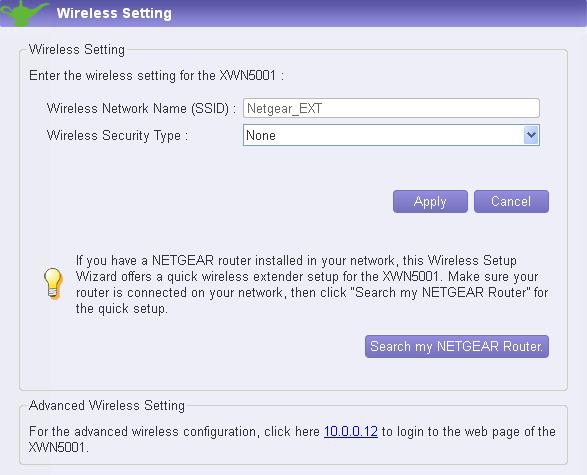Click the Wireless Setting header title text
Viewport: 587px width, 475px height.
114,13
